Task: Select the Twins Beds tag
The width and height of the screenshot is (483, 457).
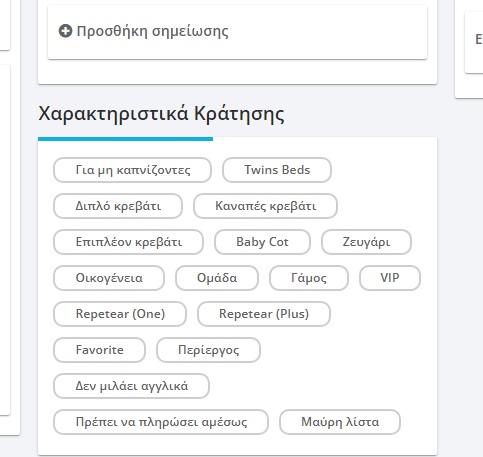Action: point(277,170)
